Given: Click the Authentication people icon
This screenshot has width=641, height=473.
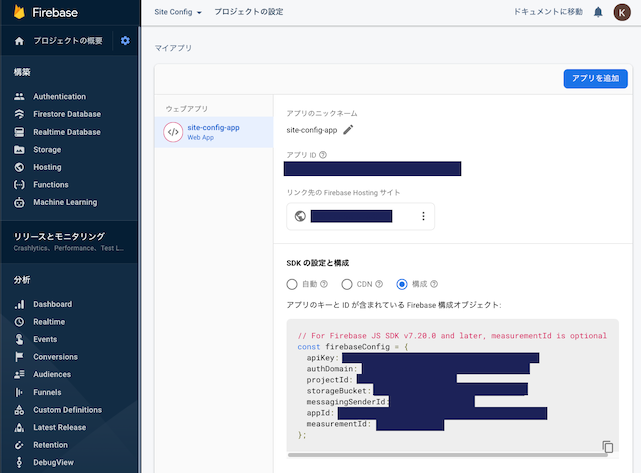Looking at the screenshot, I should tap(19, 96).
